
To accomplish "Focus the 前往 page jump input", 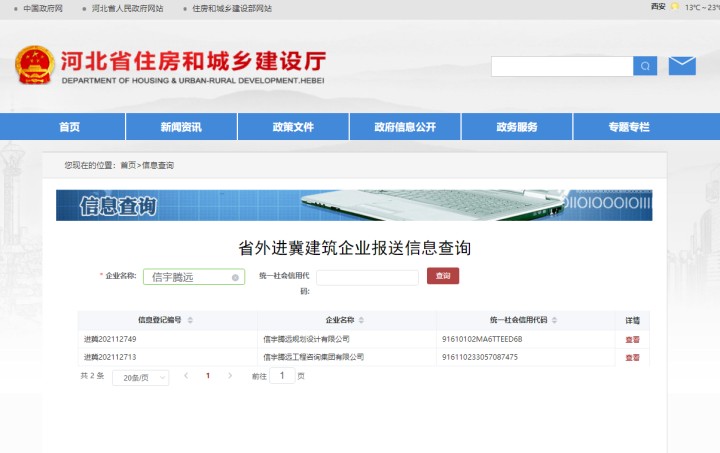I will pos(282,375).
